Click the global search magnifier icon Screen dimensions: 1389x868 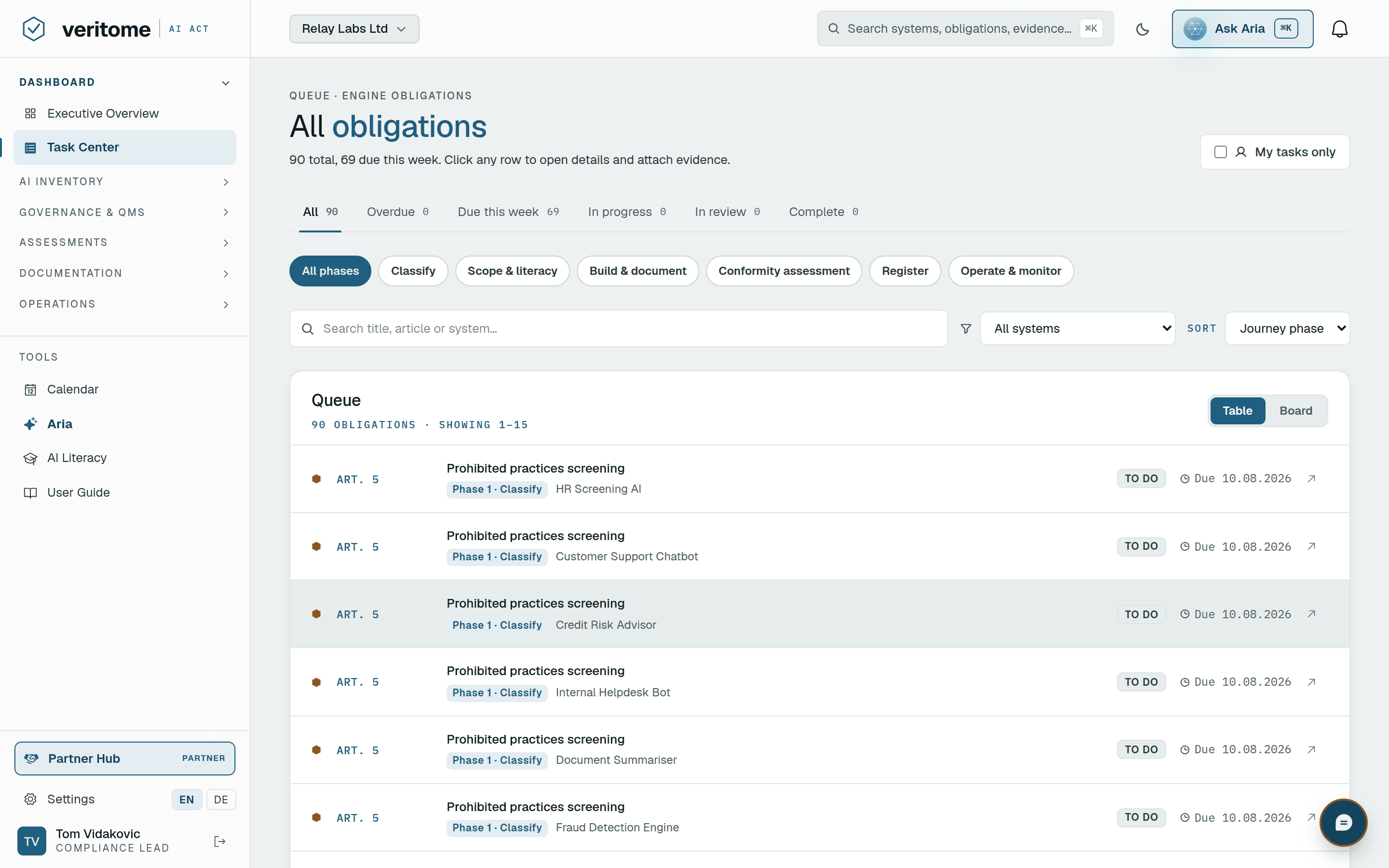click(x=833, y=29)
